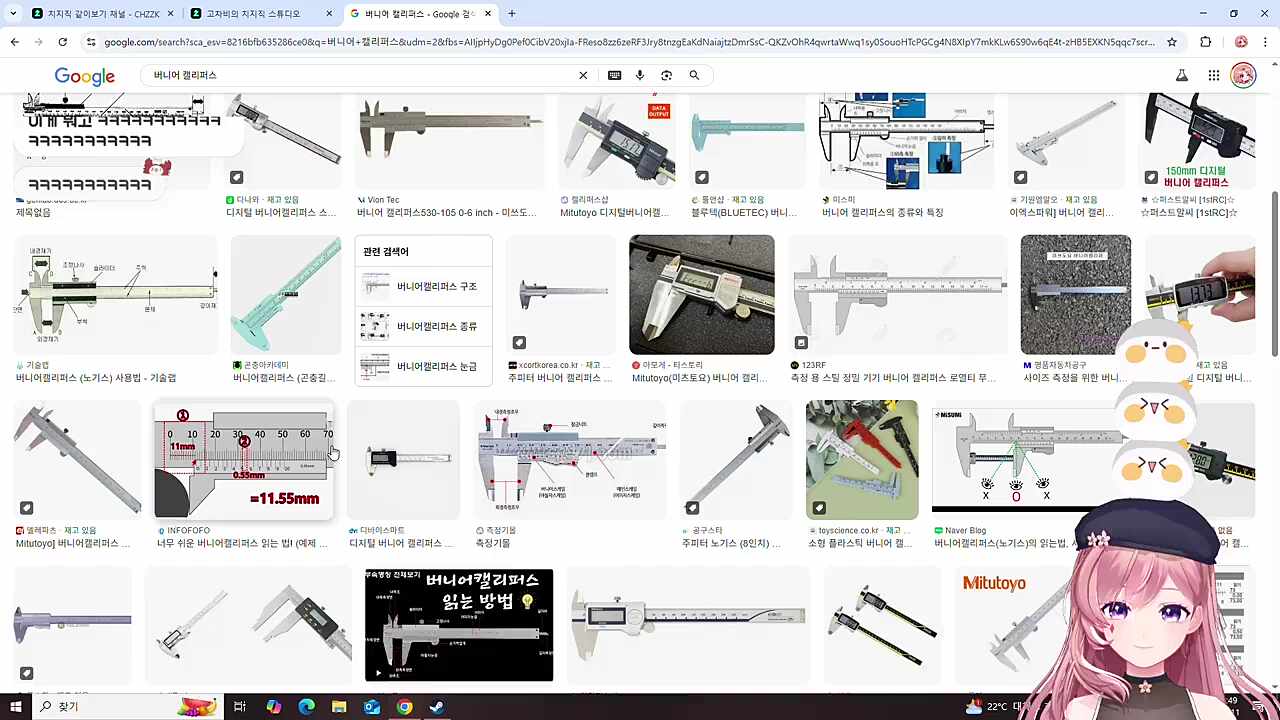Image resolution: width=1280 pixels, height=720 pixels.
Task: Open a new browser tab
Action: 511,14
